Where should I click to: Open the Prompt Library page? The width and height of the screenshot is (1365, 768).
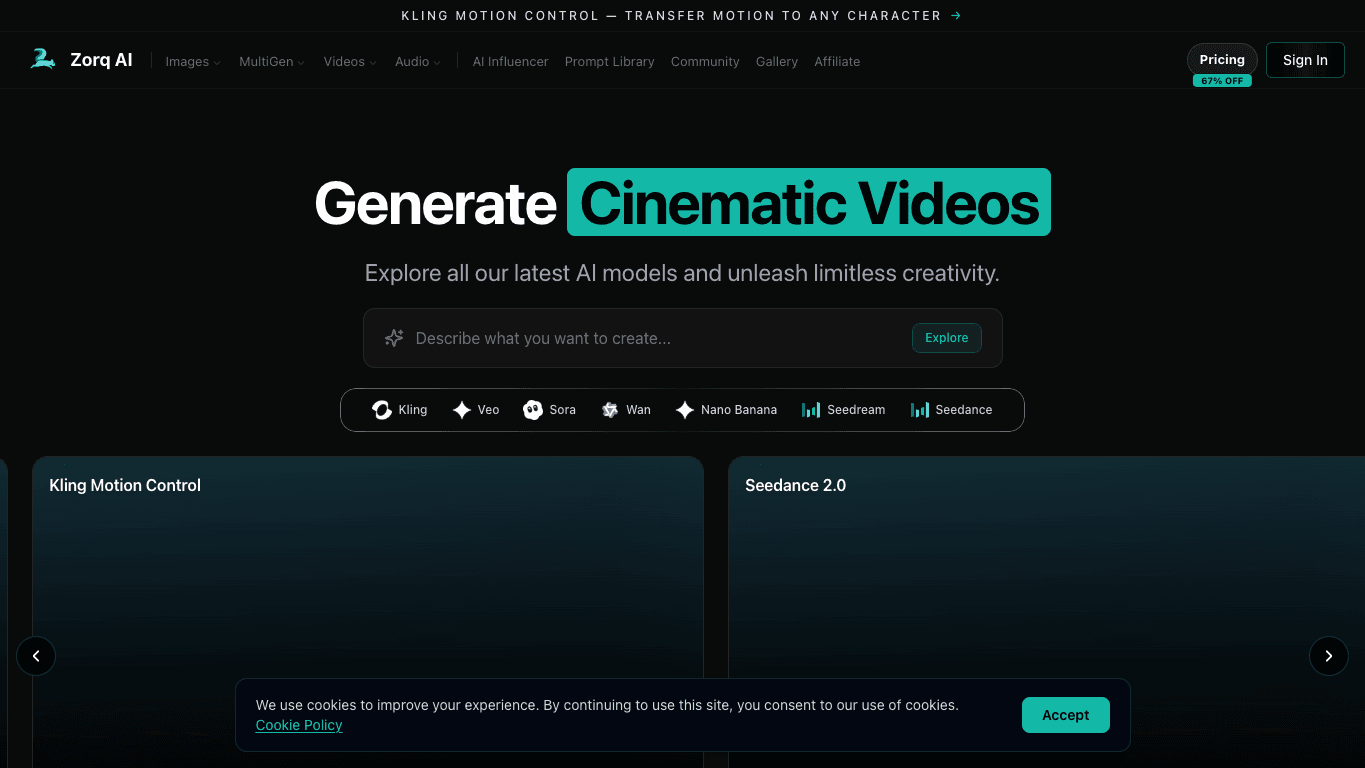[609, 61]
